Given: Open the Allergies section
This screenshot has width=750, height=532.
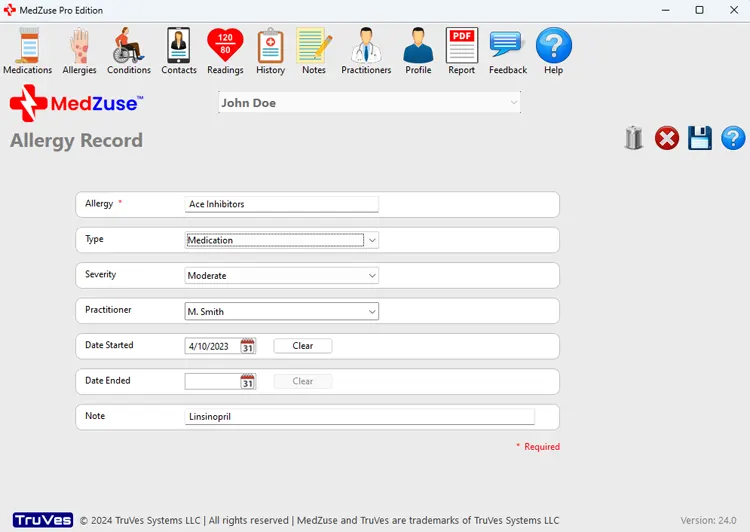Looking at the screenshot, I should 79,51.
